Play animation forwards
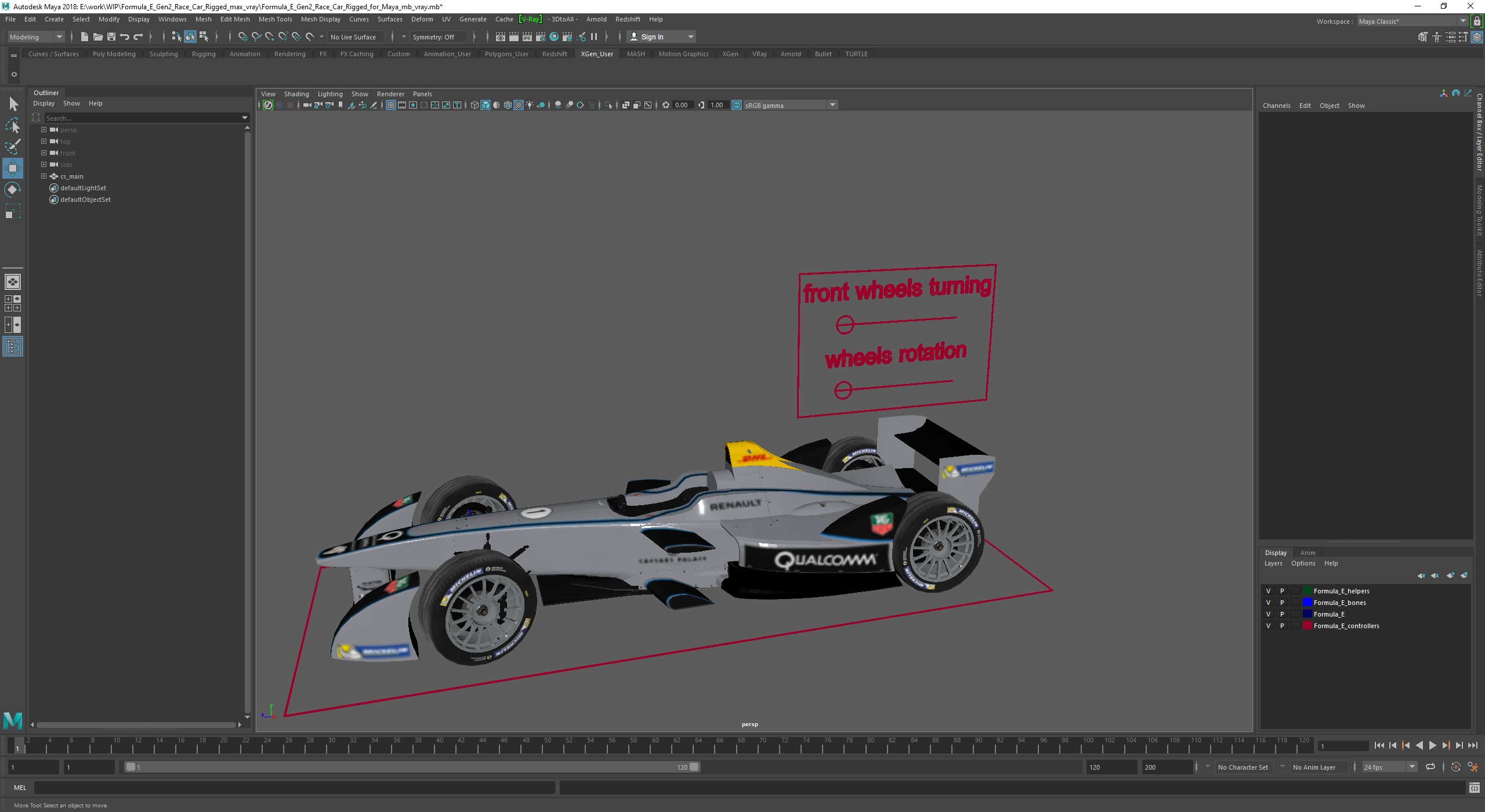Viewport: 1485px width, 812px height. 1432,746
